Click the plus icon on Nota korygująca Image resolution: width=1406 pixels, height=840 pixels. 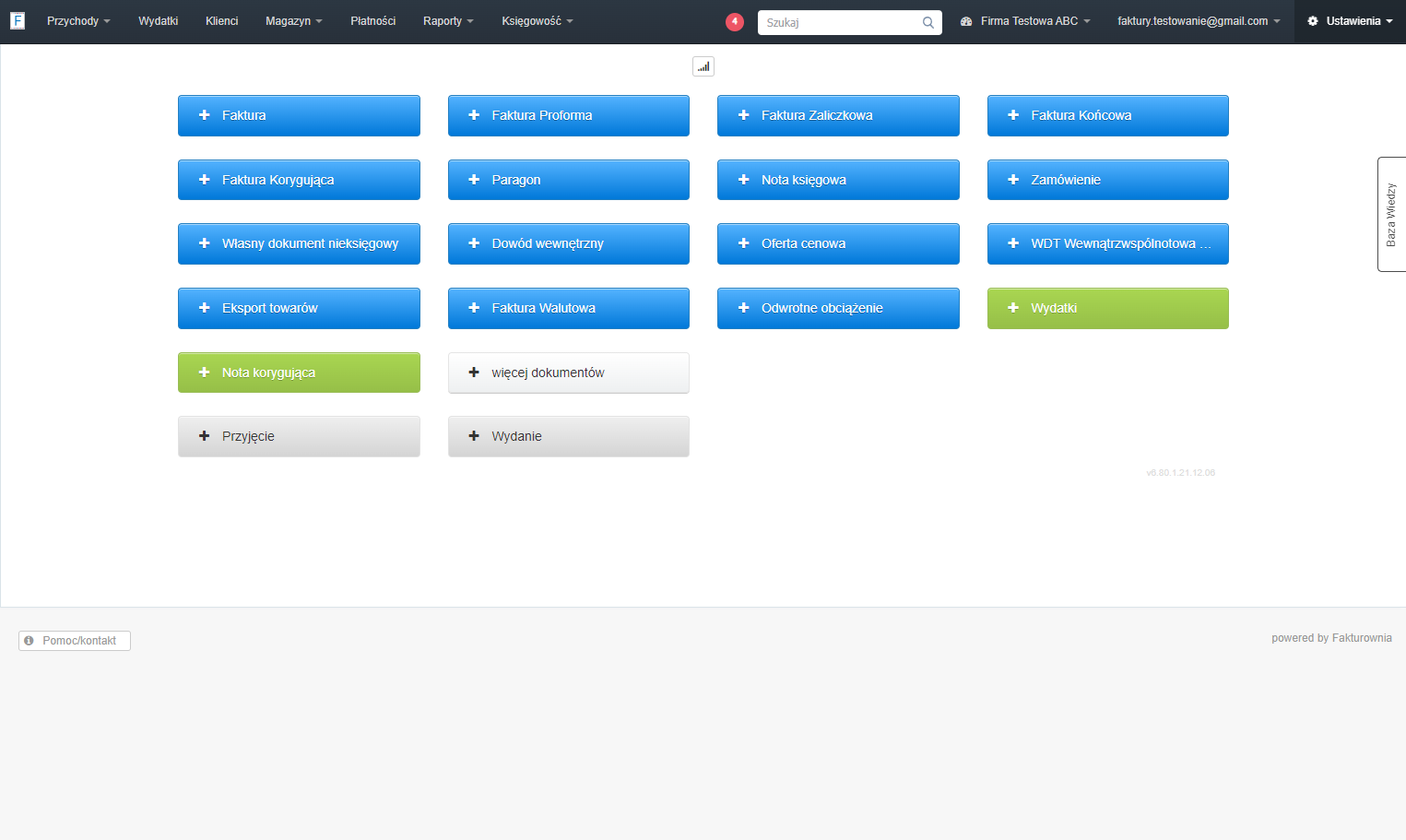coord(205,373)
